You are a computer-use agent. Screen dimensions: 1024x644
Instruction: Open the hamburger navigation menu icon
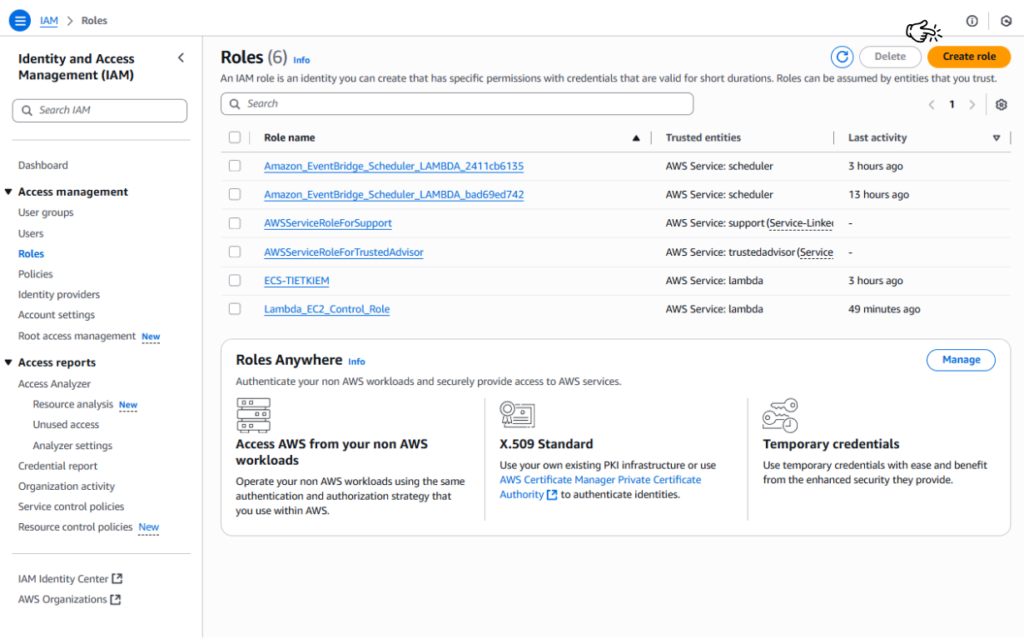point(20,20)
